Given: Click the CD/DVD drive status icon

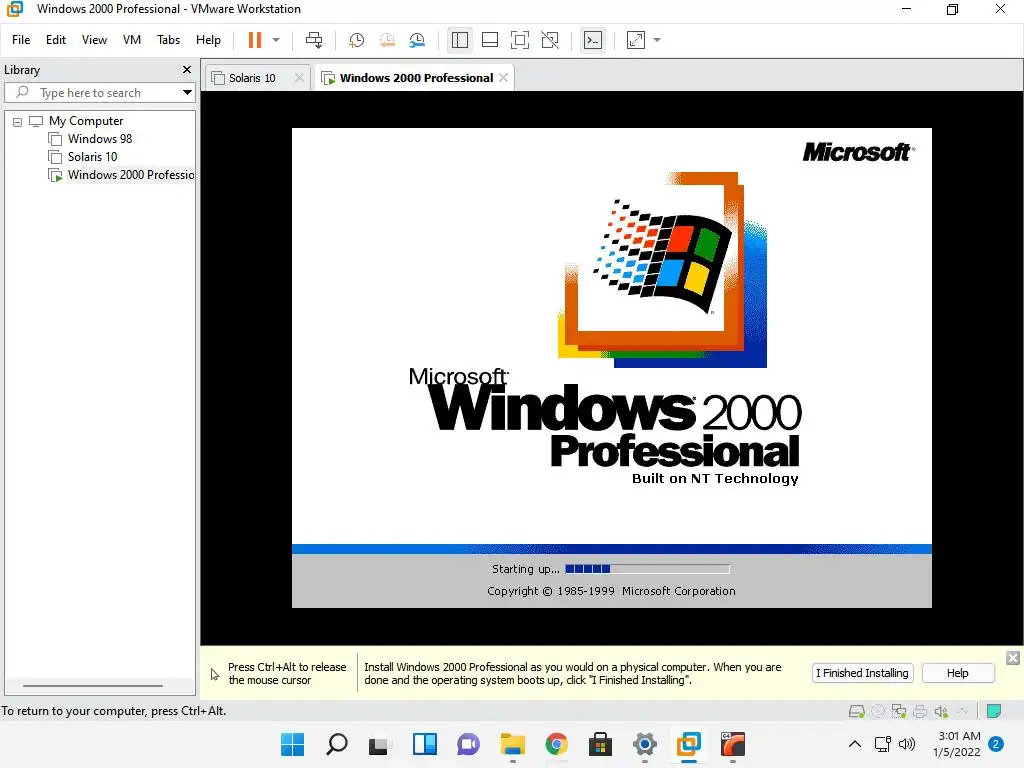Looking at the screenshot, I should tap(878, 711).
